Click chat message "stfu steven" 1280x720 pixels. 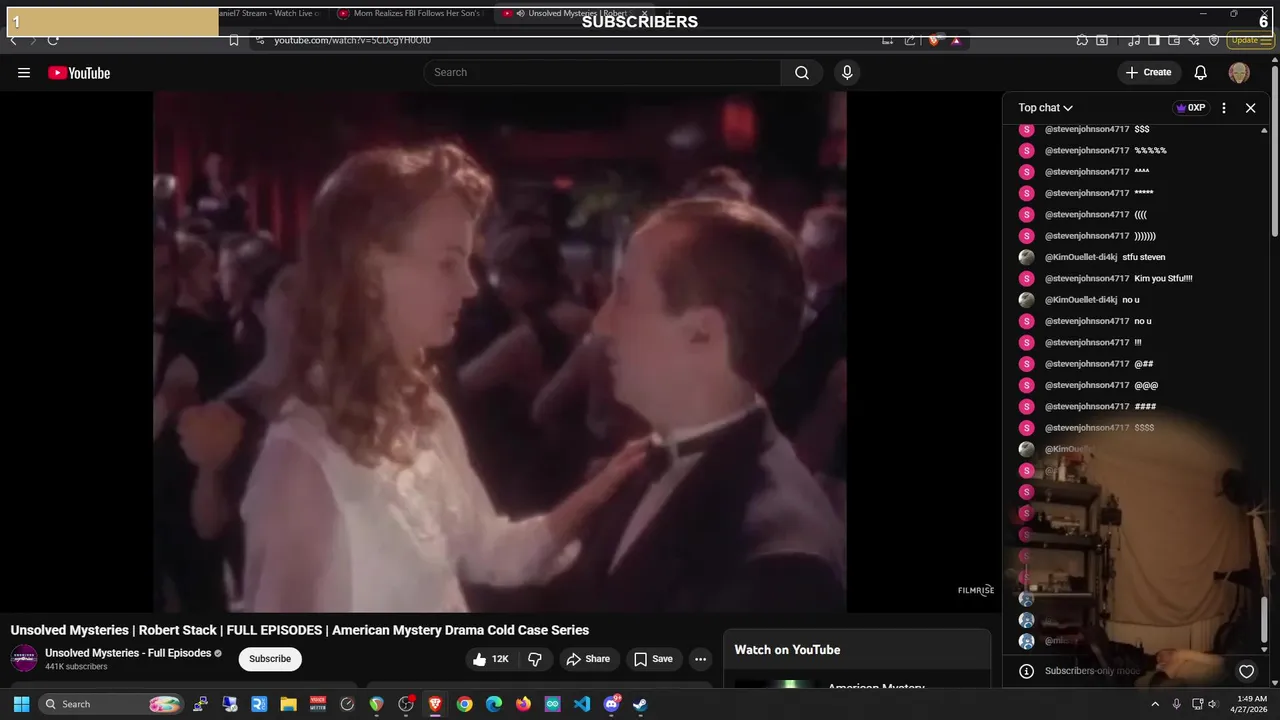(1144, 257)
